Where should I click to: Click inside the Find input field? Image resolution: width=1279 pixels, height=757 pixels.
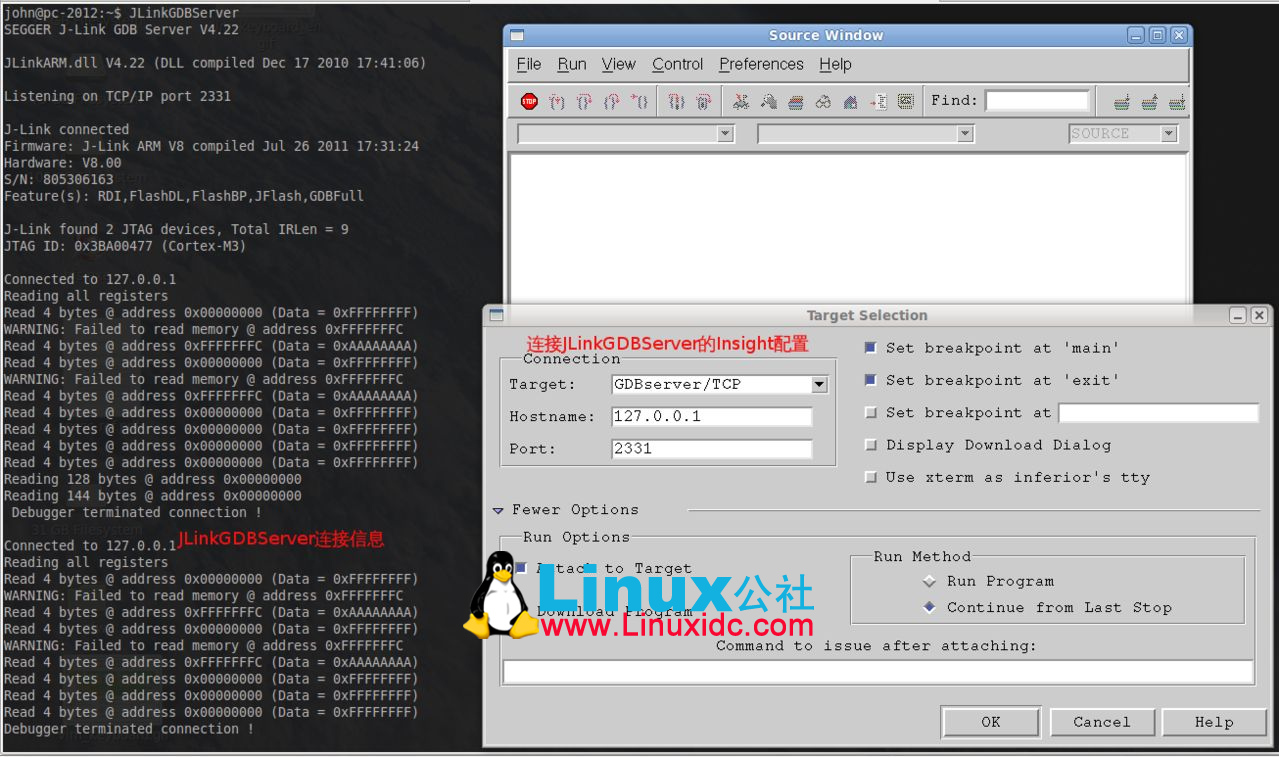pos(1037,100)
